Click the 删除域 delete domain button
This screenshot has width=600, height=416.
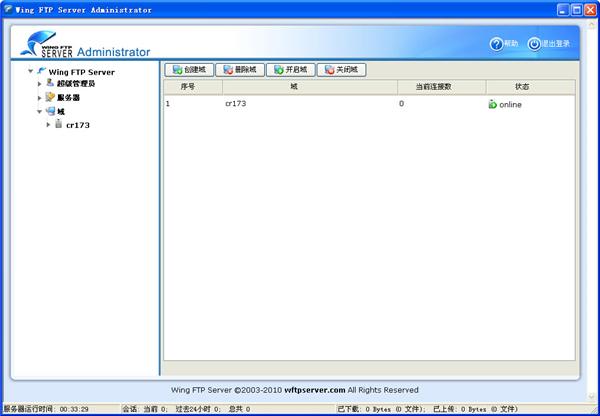pos(240,70)
